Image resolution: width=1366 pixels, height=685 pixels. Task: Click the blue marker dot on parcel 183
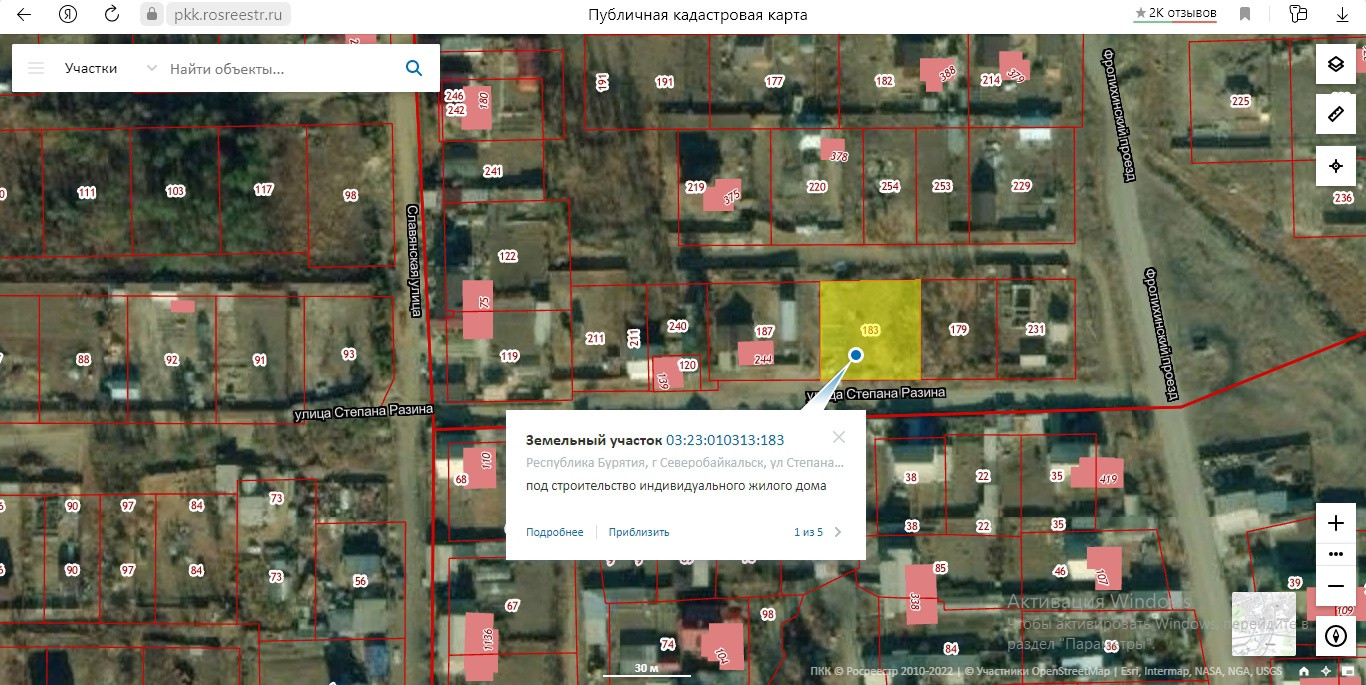(x=856, y=355)
